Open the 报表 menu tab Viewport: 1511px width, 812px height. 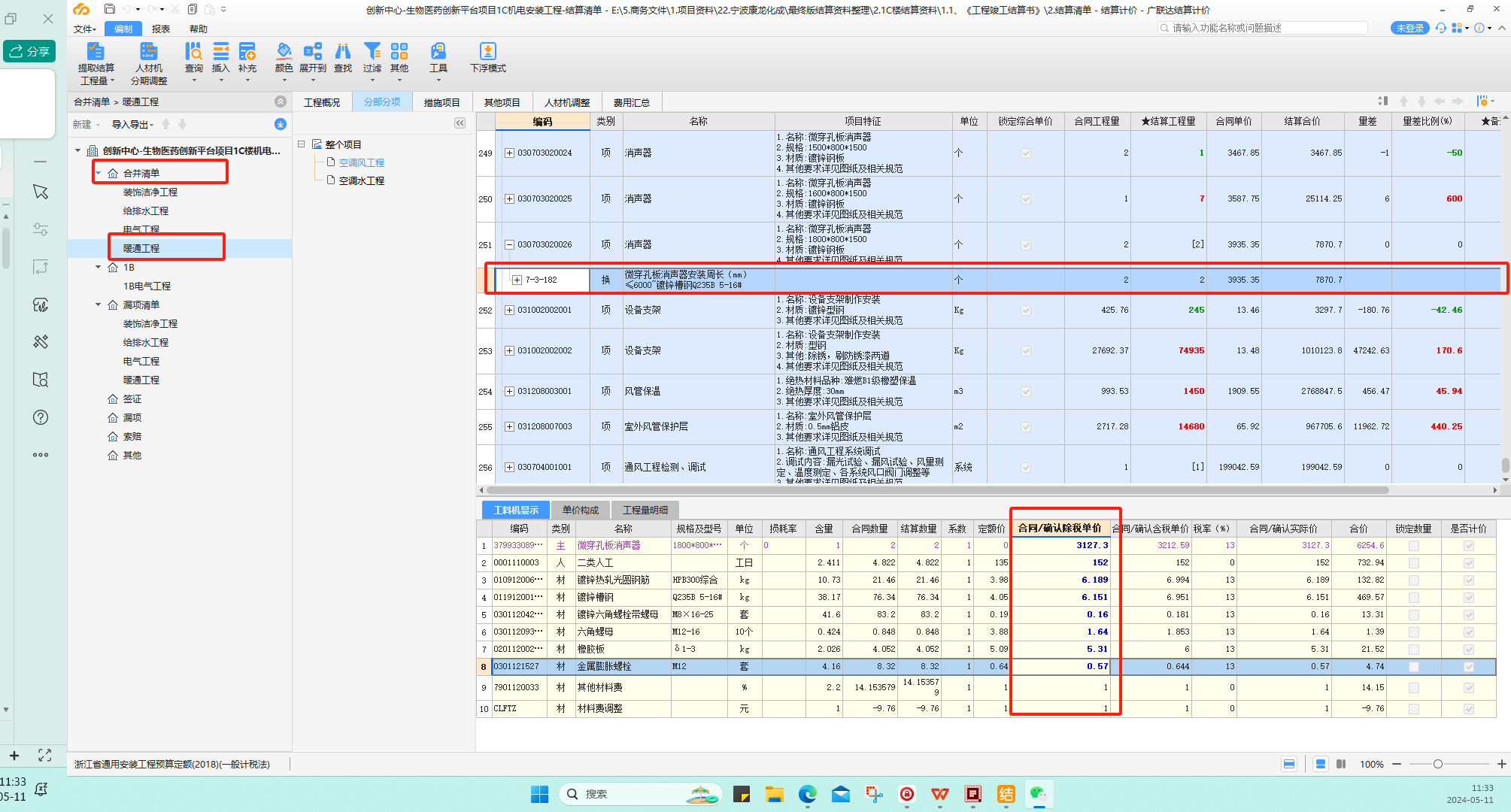point(161,29)
